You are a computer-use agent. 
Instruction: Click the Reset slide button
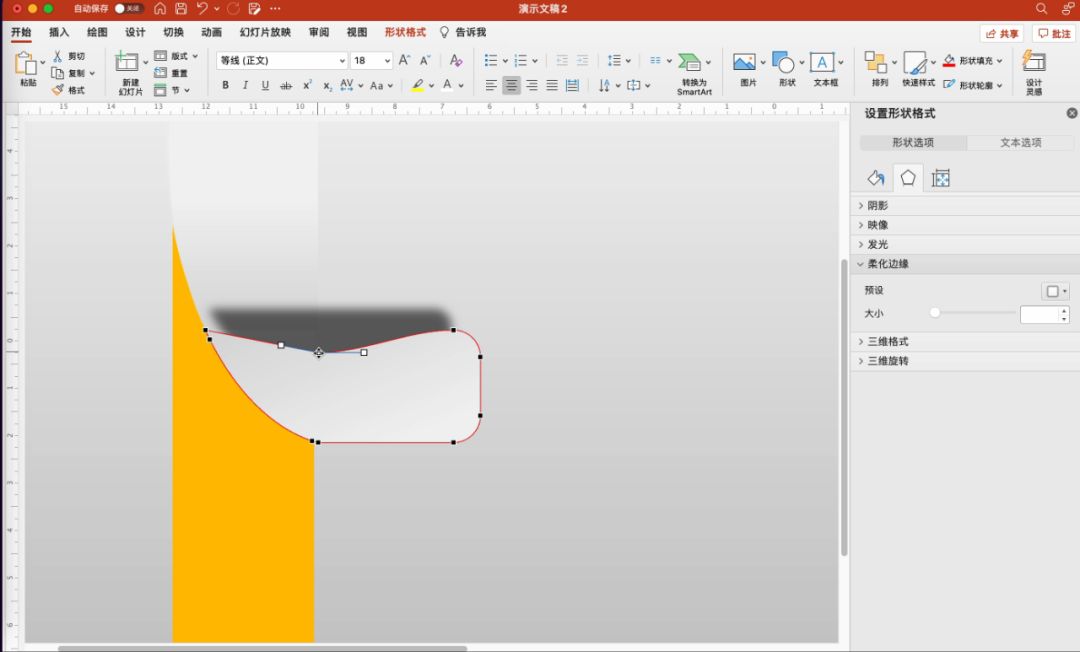pyautogui.click(x=172, y=73)
